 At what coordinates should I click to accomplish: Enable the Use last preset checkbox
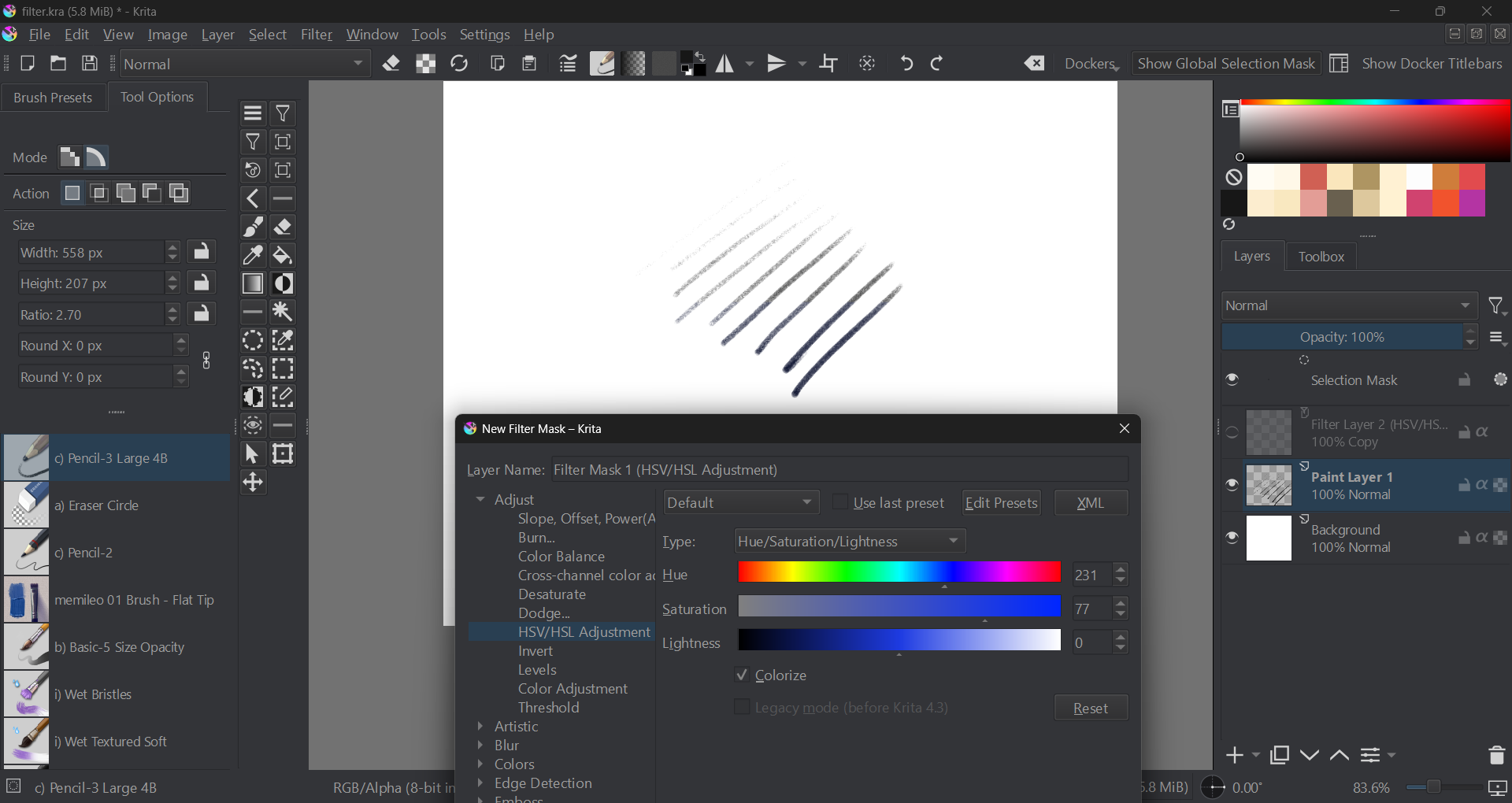coord(840,502)
